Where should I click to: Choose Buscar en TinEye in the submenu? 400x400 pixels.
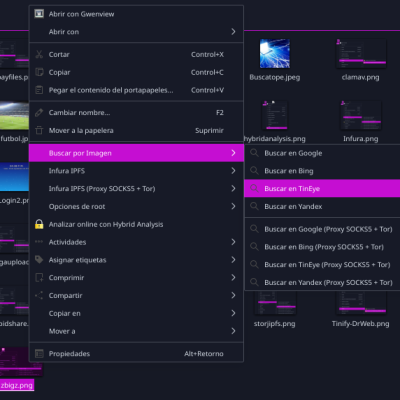(322, 189)
